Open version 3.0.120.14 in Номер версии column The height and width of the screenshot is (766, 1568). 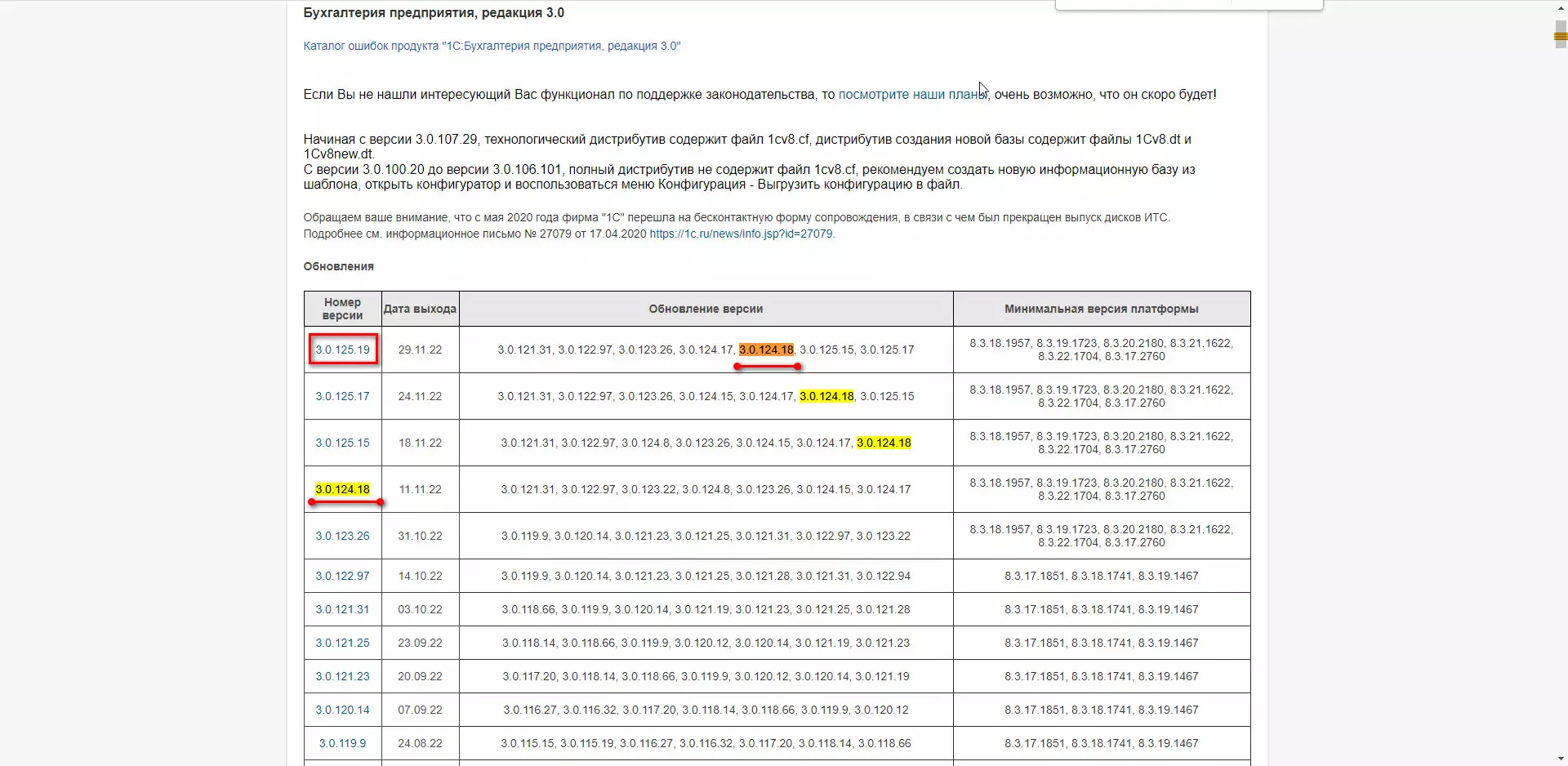(x=342, y=710)
